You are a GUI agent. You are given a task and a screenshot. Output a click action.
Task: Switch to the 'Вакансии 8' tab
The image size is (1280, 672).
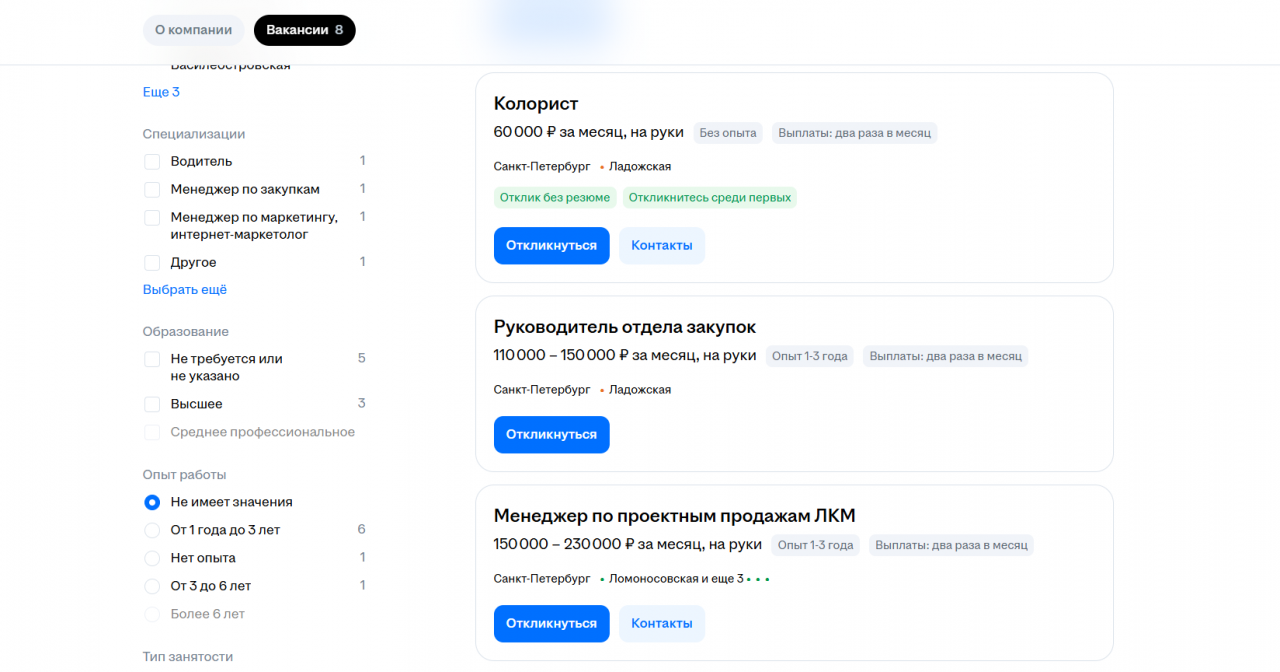click(304, 30)
